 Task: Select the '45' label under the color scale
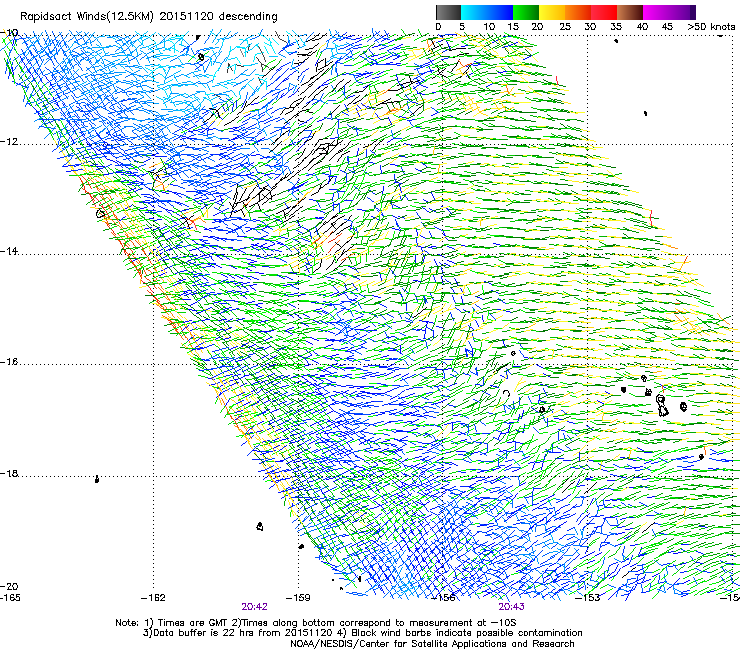(x=667, y=27)
